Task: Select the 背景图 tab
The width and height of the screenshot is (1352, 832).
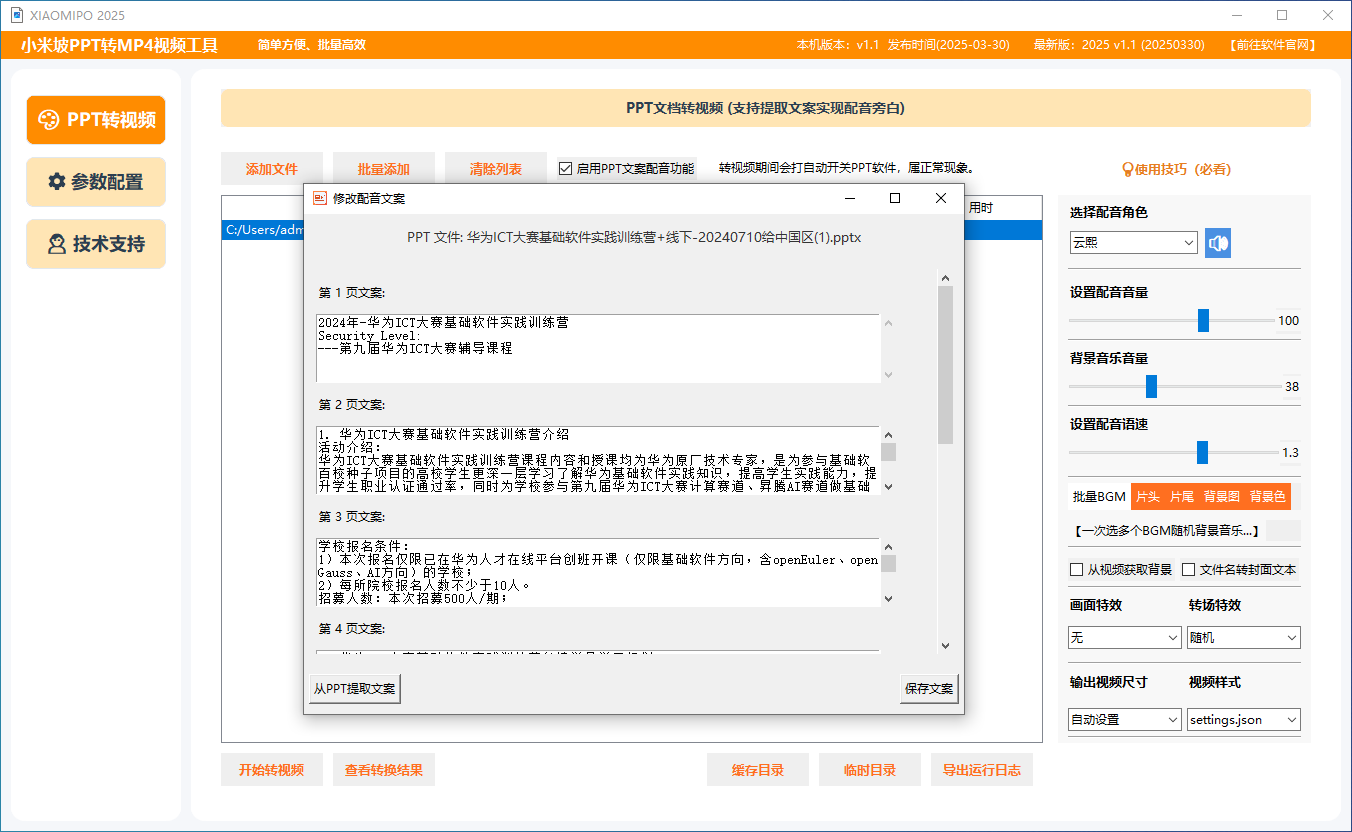Action: tap(1221, 496)
